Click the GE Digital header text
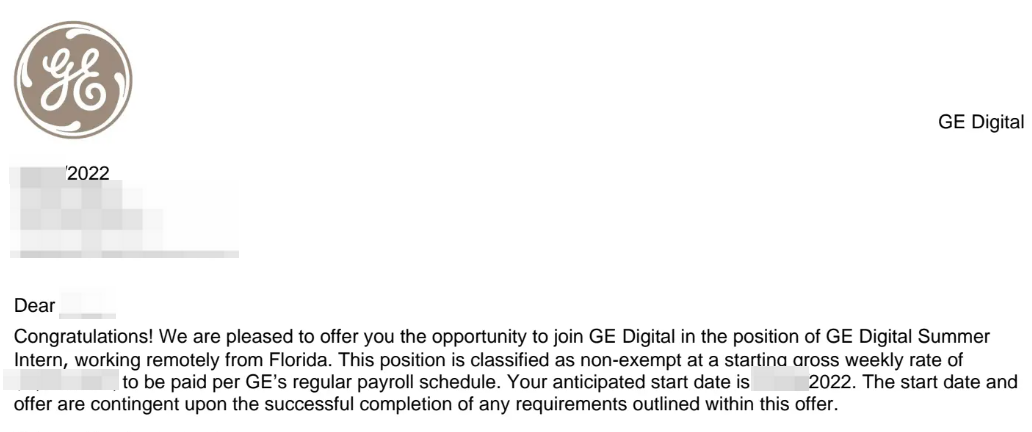Screen dimensions: 1032x432 point(981,122)
